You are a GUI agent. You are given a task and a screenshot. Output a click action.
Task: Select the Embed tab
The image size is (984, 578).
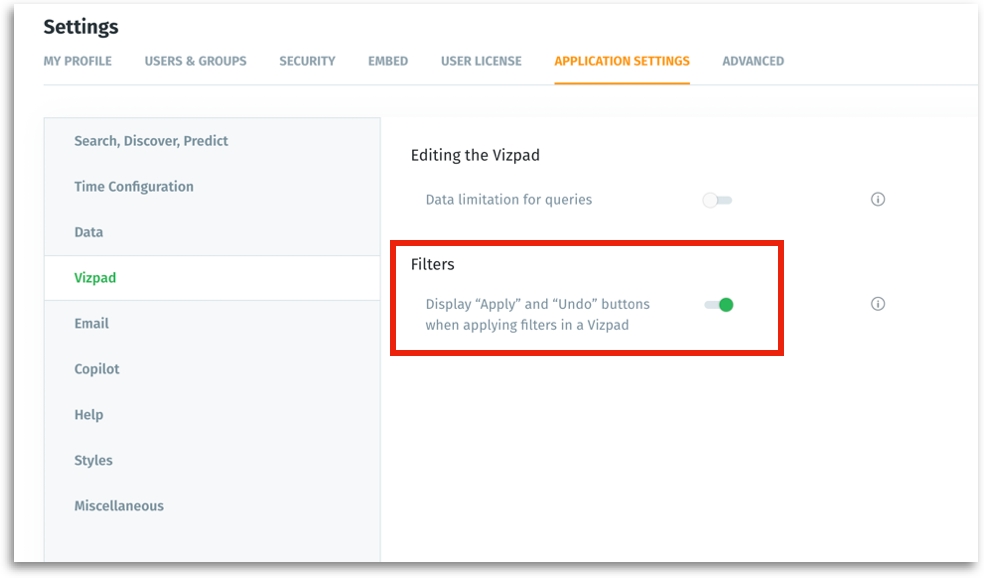(388, 61)
